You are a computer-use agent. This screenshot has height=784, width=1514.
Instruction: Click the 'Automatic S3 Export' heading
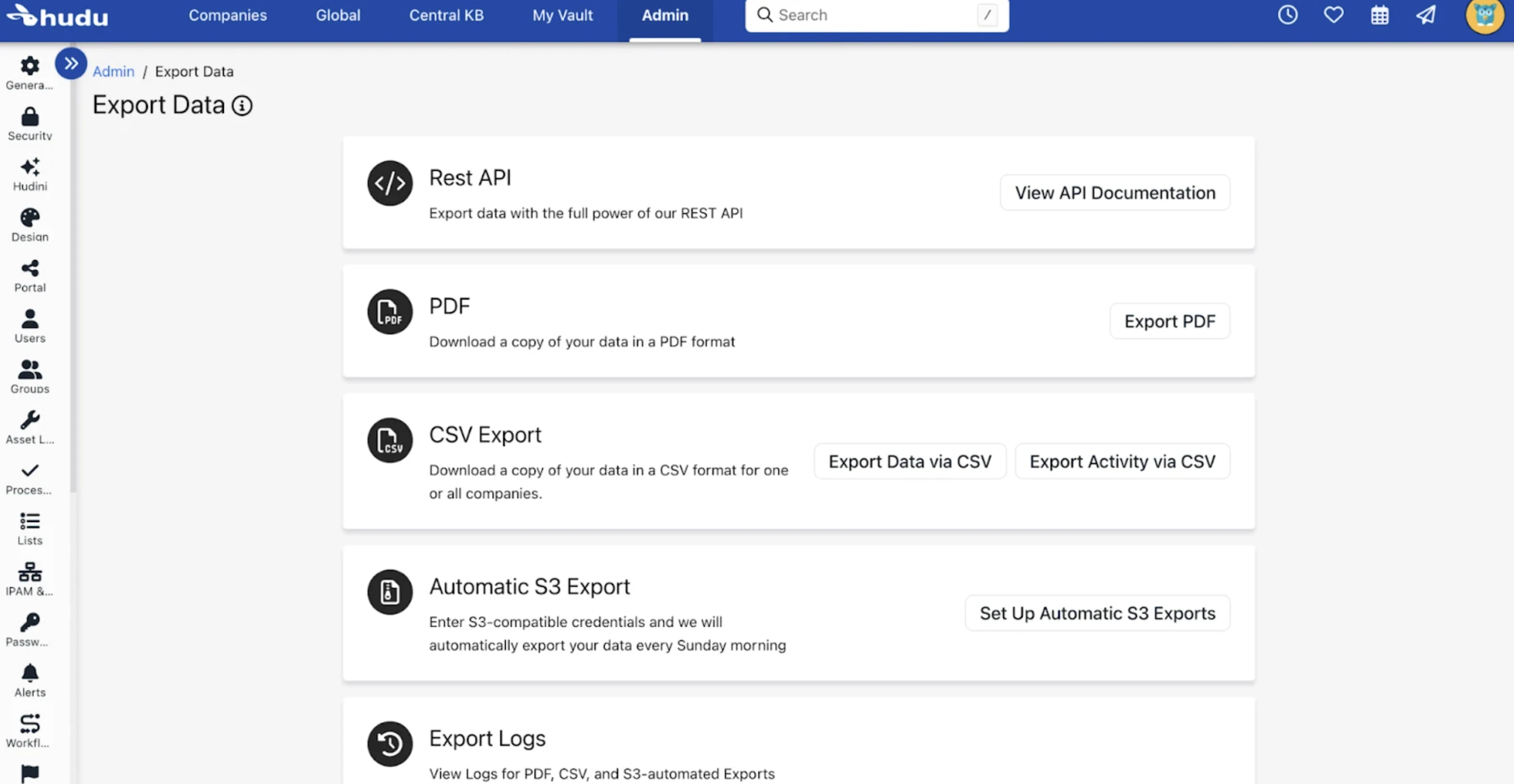click(530, 587)
